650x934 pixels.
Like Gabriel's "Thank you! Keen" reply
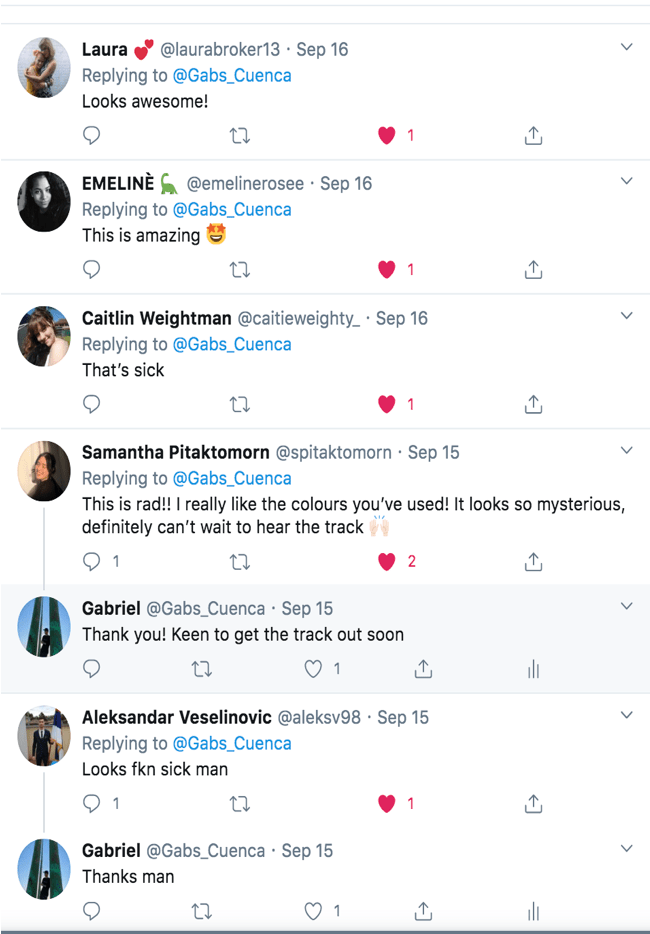313,669
